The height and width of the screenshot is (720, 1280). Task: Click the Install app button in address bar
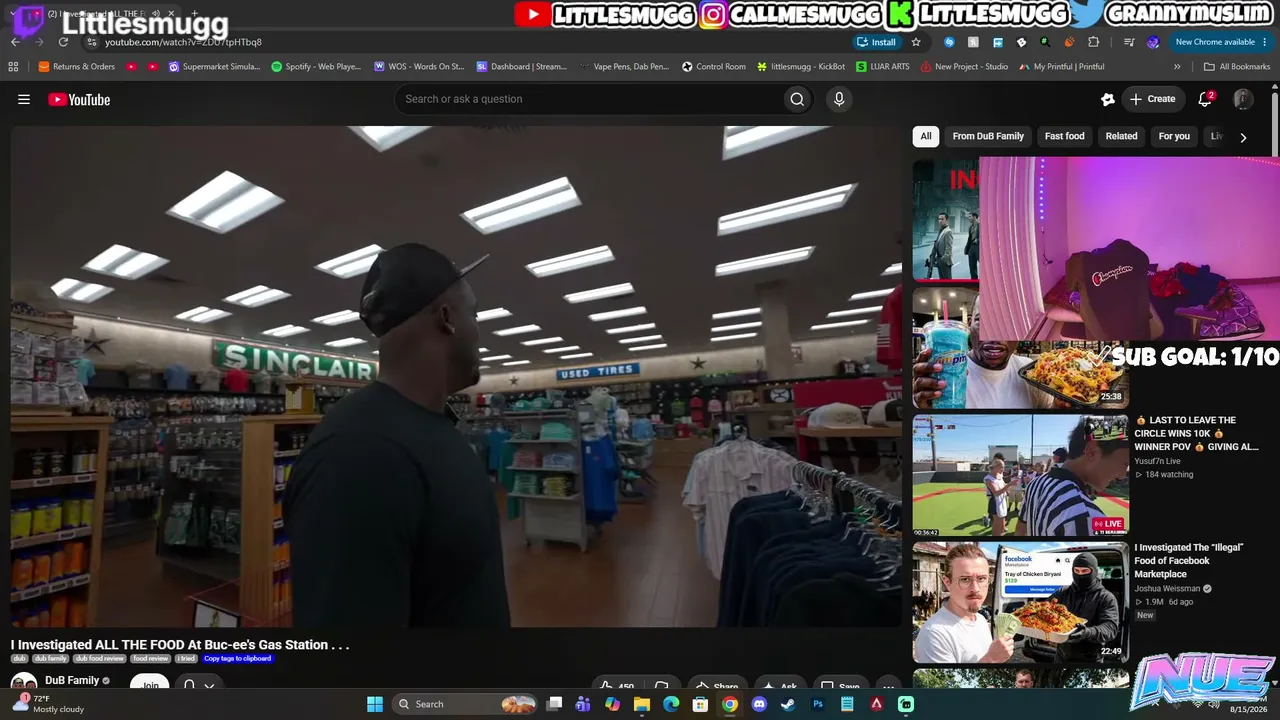pos(877,42)
